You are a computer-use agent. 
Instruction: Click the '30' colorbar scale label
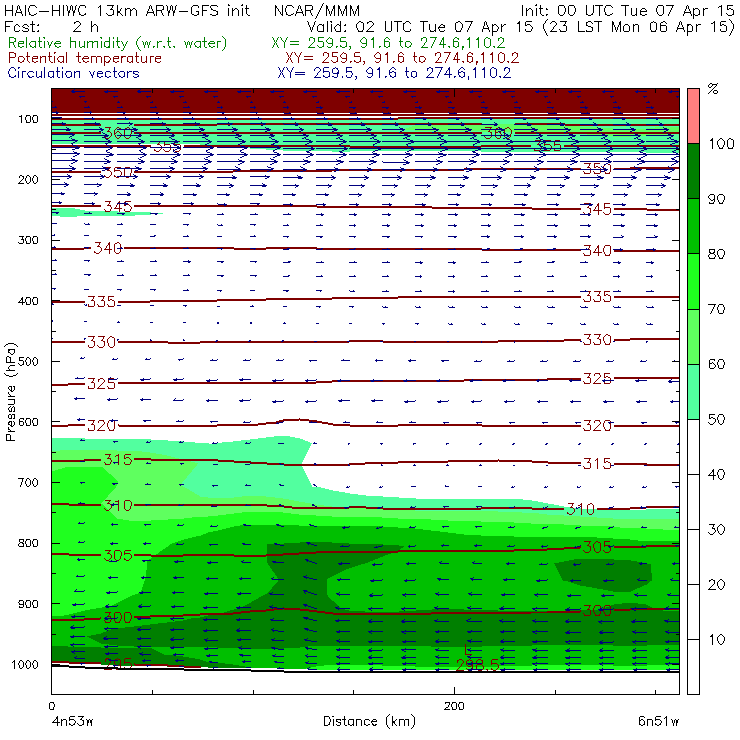[x=716, y=530]
